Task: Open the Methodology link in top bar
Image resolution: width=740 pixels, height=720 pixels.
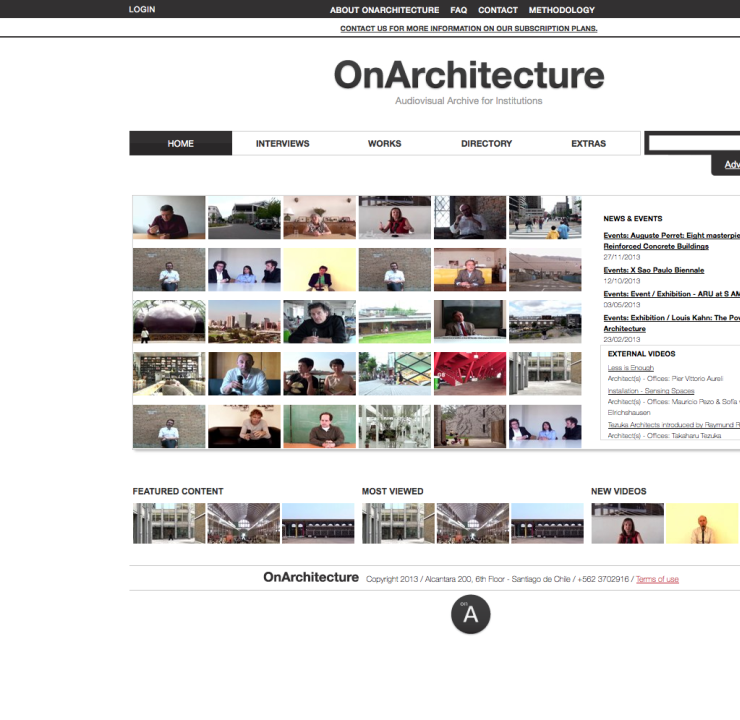Action: [562, 10]
